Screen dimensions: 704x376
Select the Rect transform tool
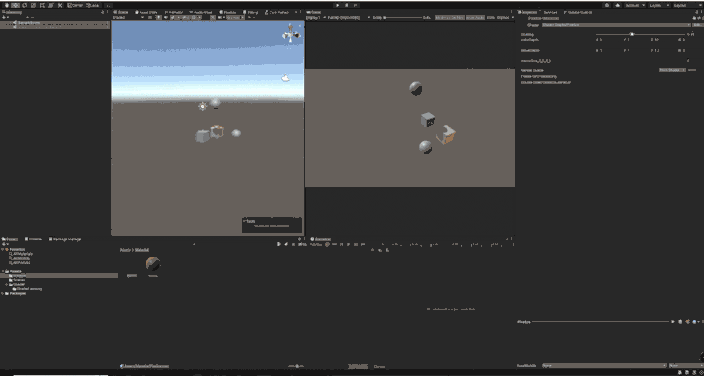pyautogui.click(x=42, y=5)
